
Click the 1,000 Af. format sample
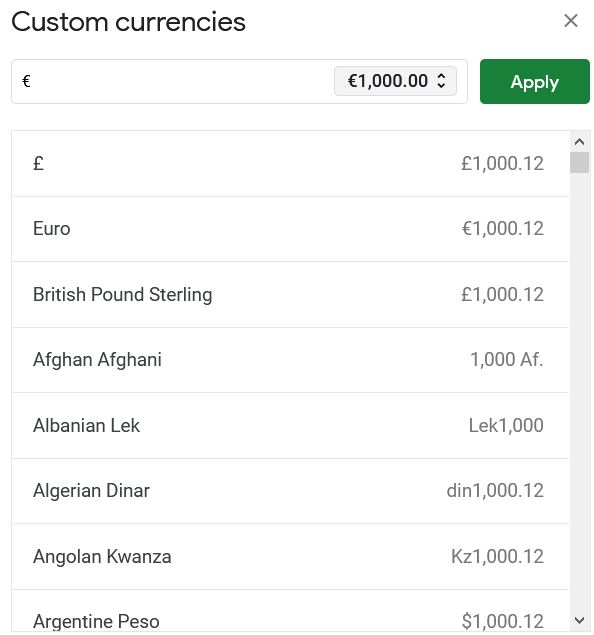point(506,360)
